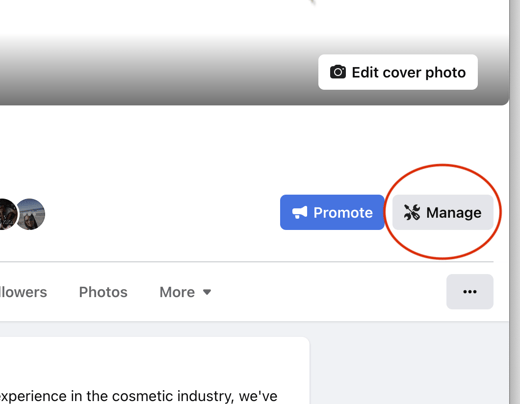This screenshot has height=404, width=520.
Task: Click the vertical scrollbar on the right edge
Action: (515, 202)
